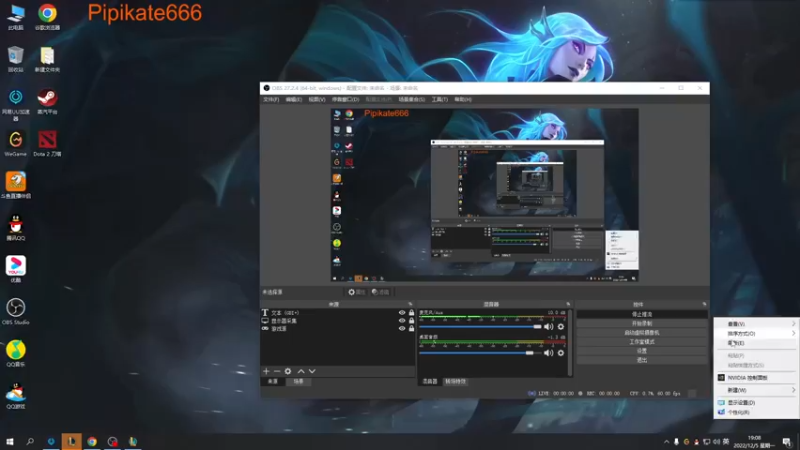
Task: Click the Chrome icon in the taskbar
Action: [92, 442]
